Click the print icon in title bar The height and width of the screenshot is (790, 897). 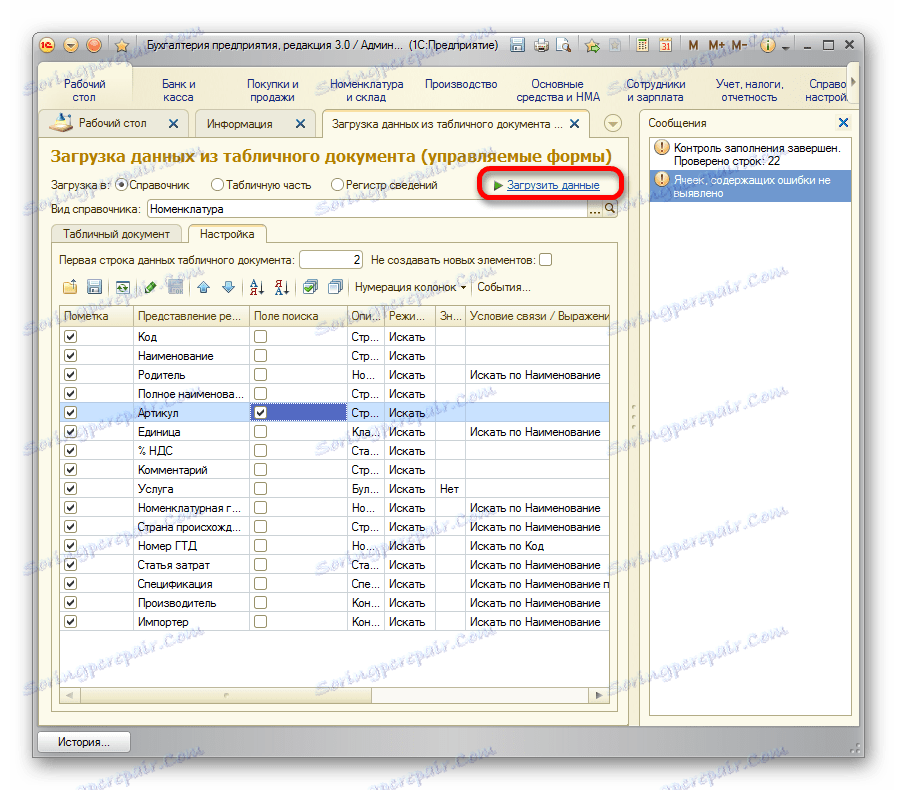(x=541, y=45)
